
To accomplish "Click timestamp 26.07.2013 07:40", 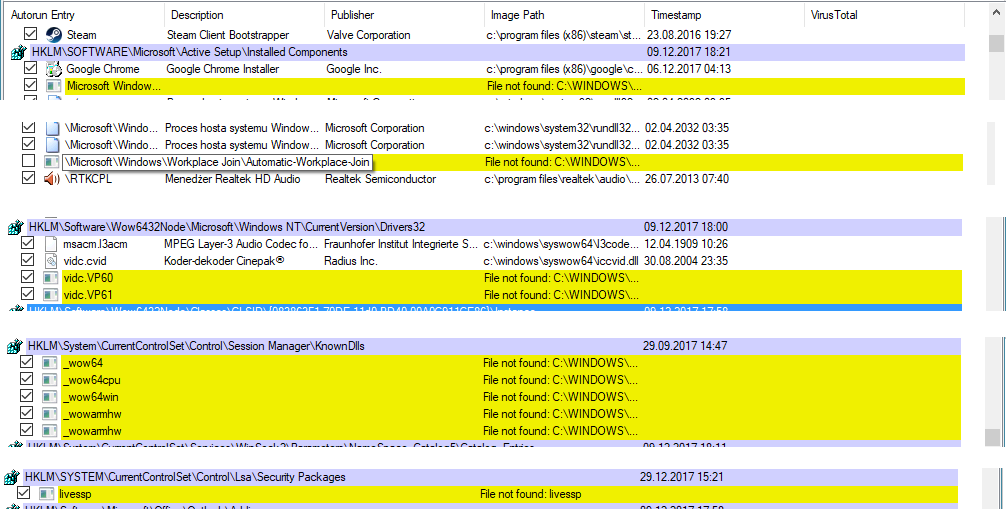I will tap(686, 179).
